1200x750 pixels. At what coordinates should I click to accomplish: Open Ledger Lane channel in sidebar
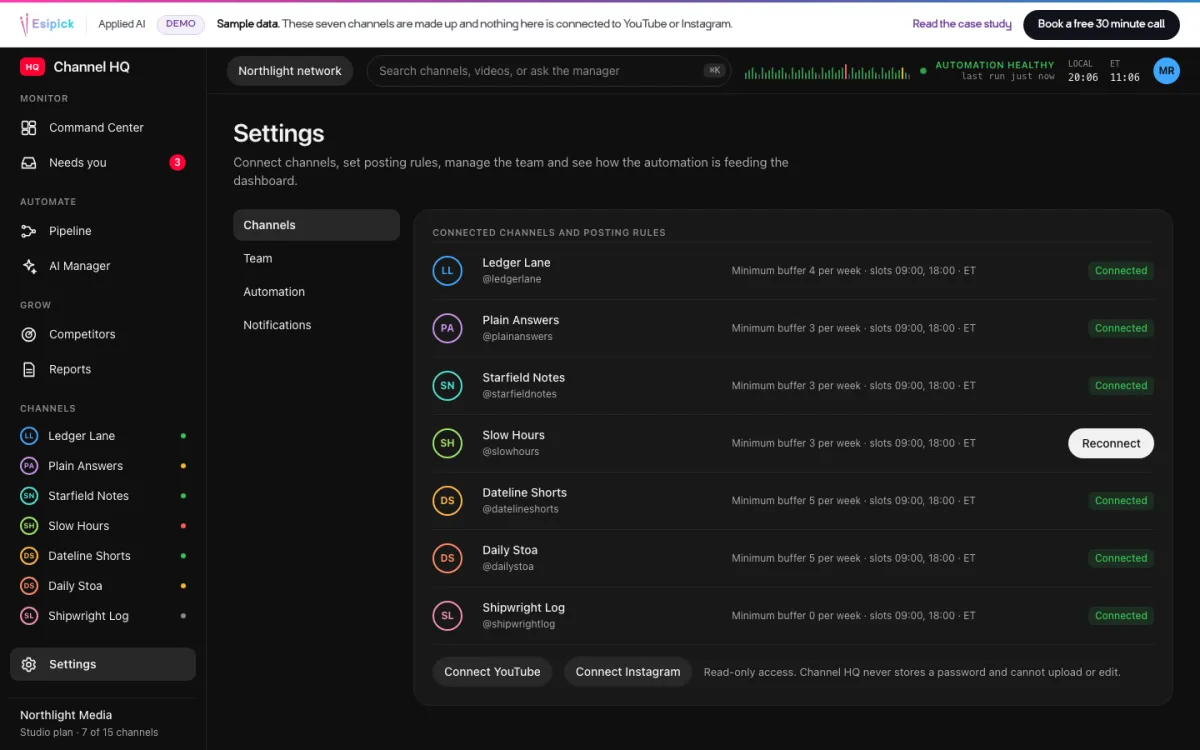(103, 436)
